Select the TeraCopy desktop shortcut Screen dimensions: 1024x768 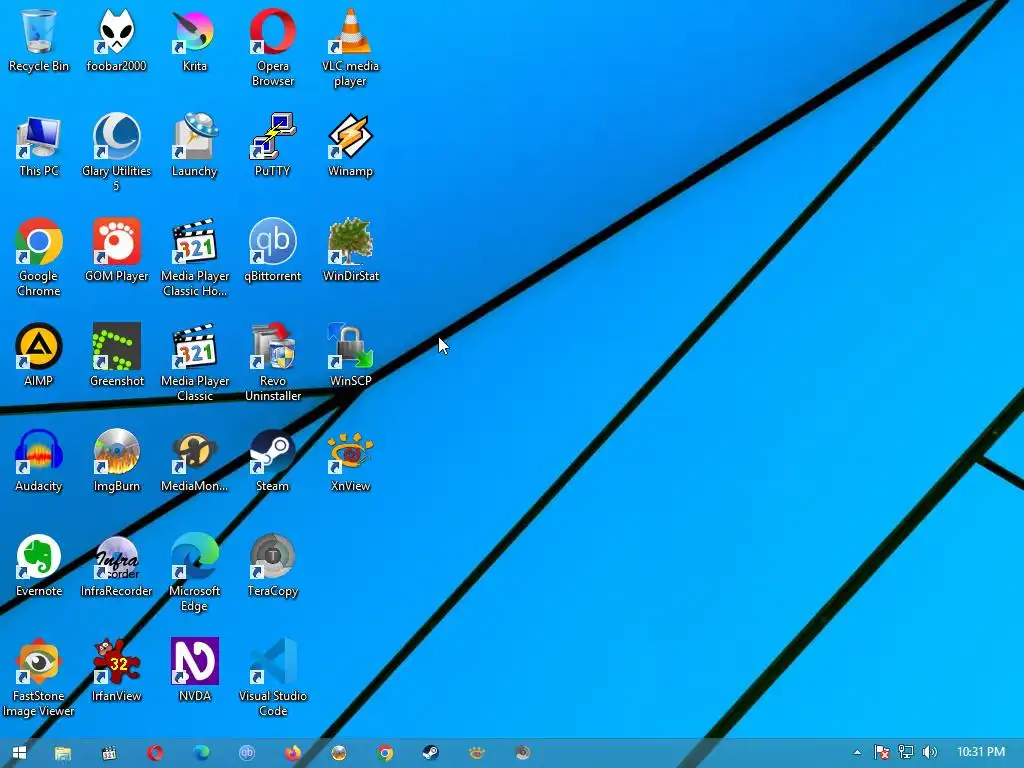[x=272, y=566]
